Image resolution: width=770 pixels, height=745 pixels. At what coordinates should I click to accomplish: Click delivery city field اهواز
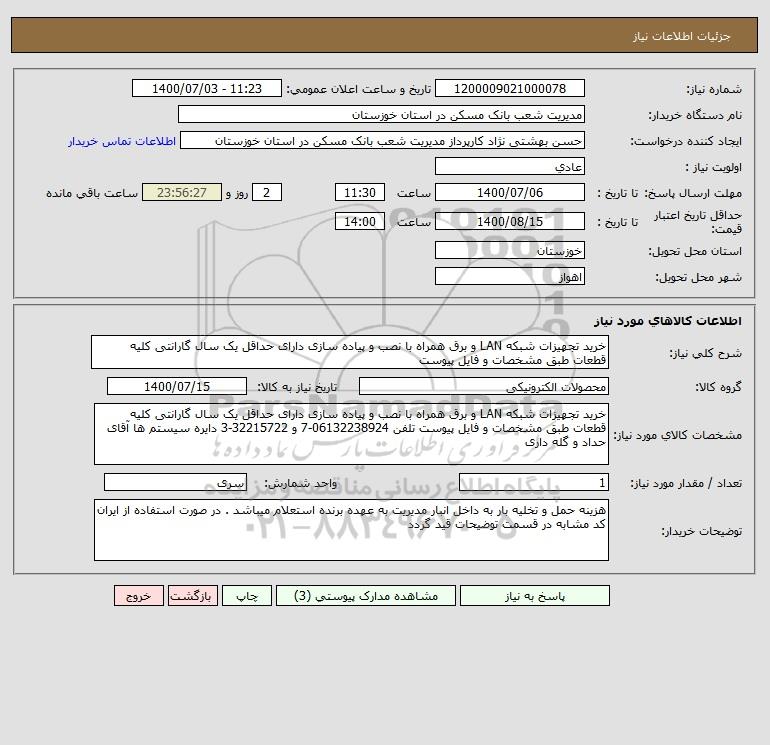point(510,276)
